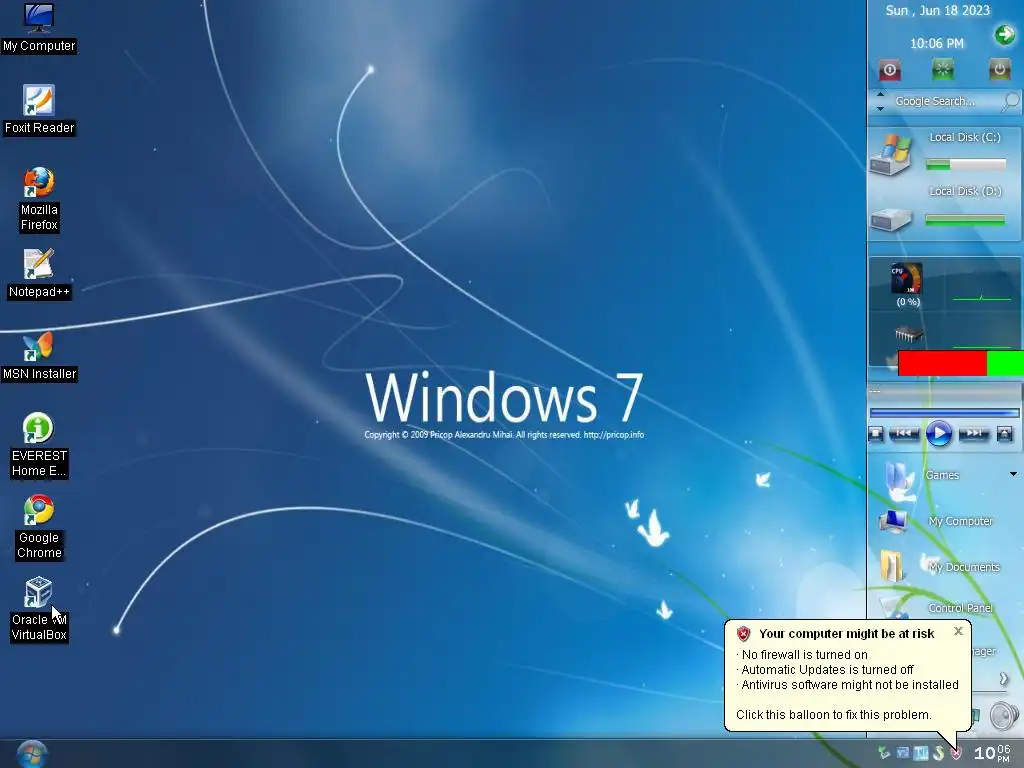Click the chevron arrow at the sidebar bottom

pyautogui.click(x=1004, y=679)
